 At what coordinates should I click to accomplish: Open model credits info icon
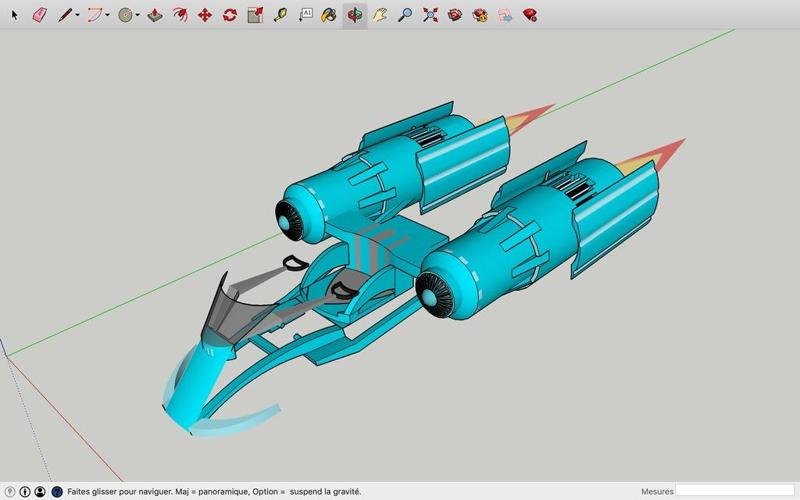(25, 492)
